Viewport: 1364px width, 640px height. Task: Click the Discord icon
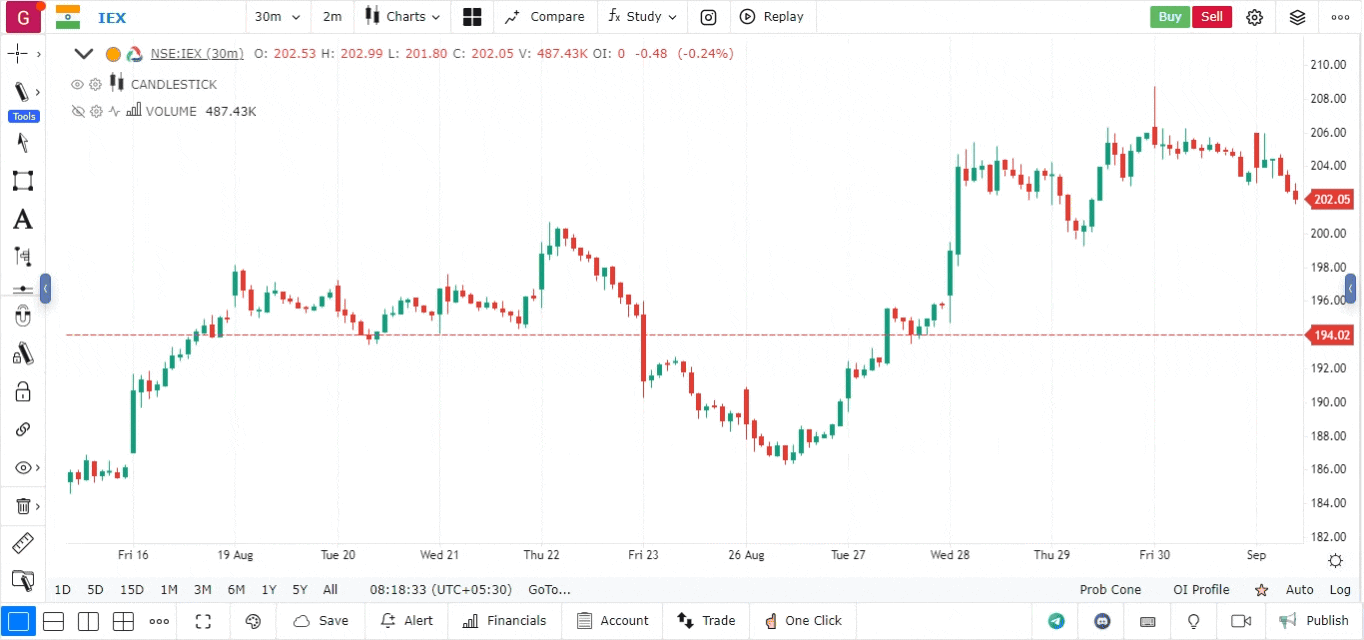point(1103,621)
